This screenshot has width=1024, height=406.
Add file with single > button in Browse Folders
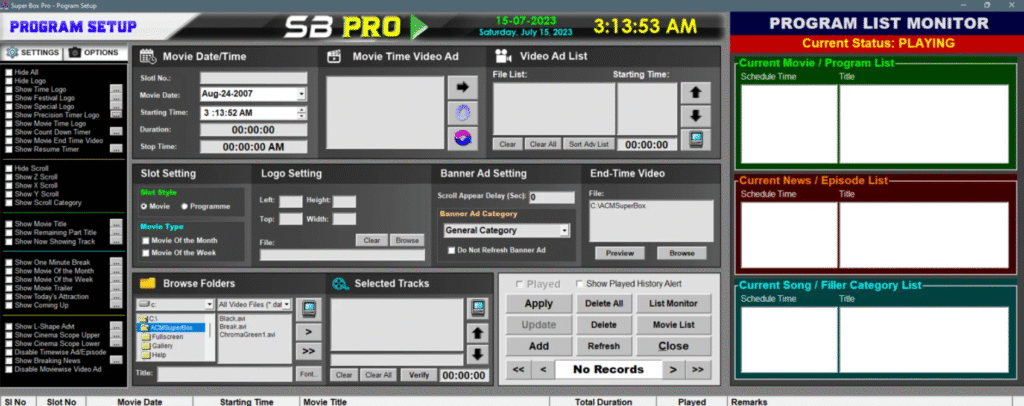(308, 332)
